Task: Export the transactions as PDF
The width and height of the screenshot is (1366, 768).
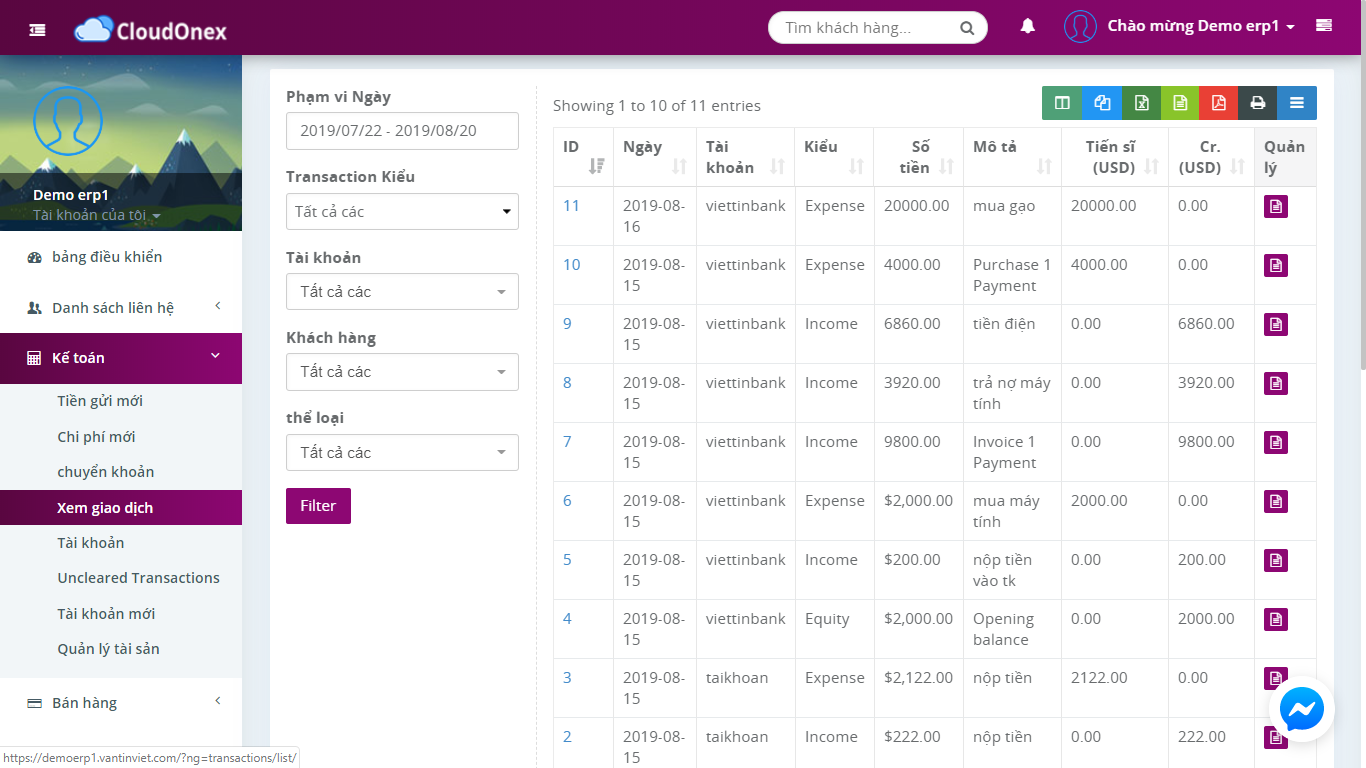Action: pyautogui.click(x=1218, y=103)
